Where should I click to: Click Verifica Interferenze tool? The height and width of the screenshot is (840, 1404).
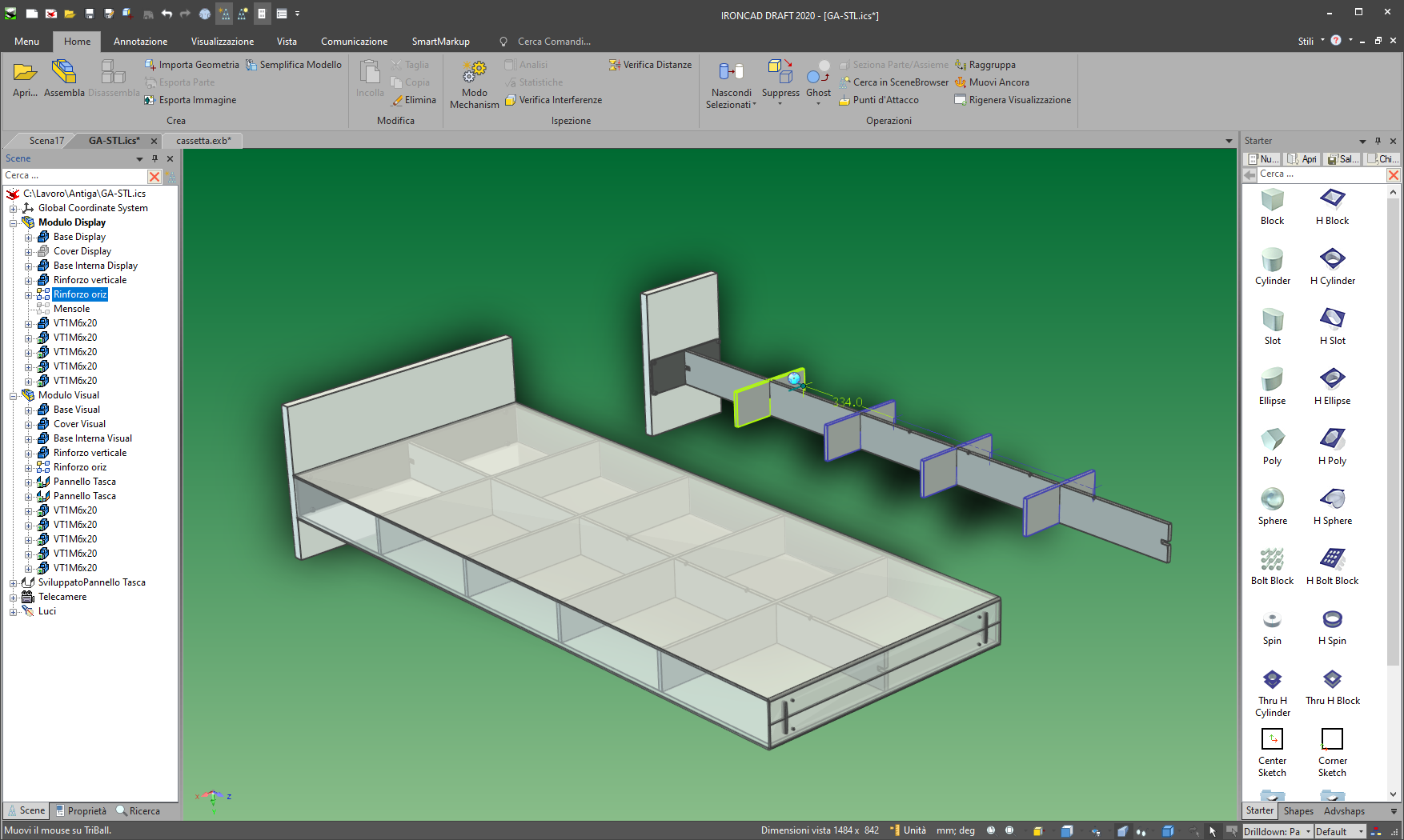[554, 100]
